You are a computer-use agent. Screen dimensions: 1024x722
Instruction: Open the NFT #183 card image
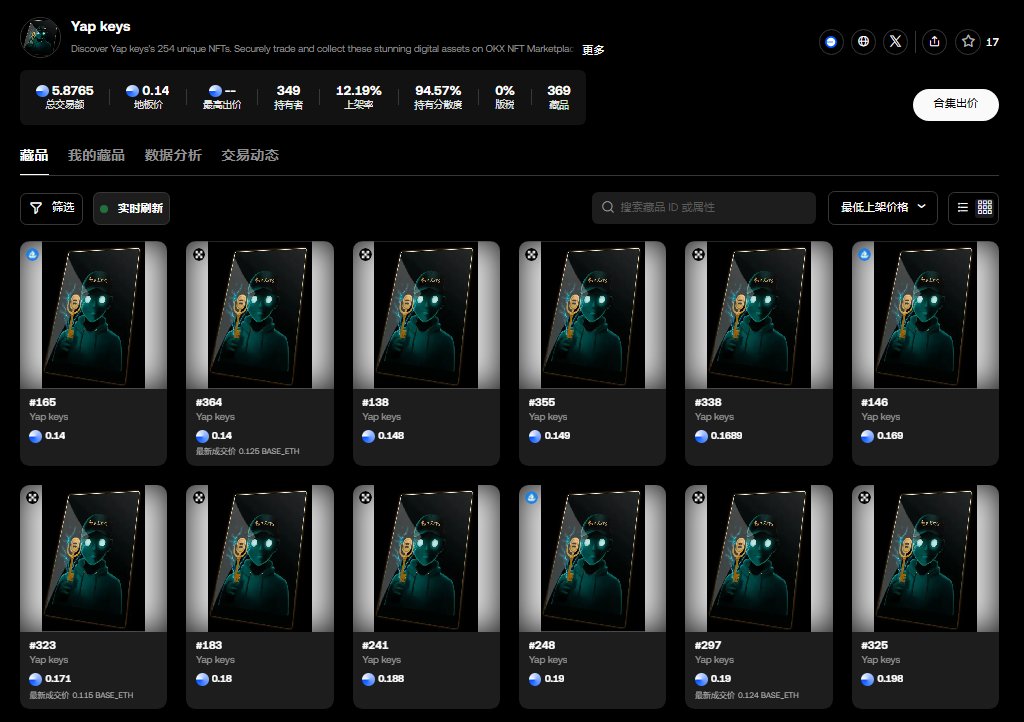tap(260, 558)
